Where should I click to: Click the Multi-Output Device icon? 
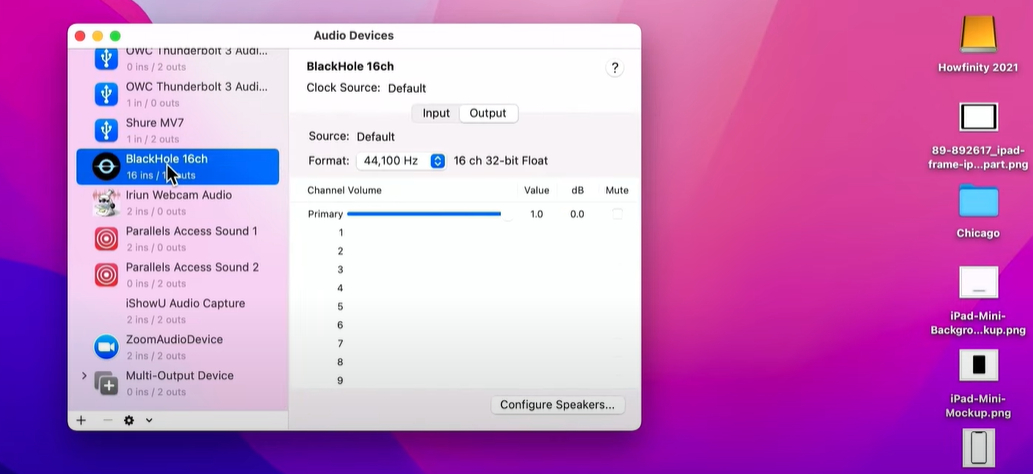pos(106,383)
